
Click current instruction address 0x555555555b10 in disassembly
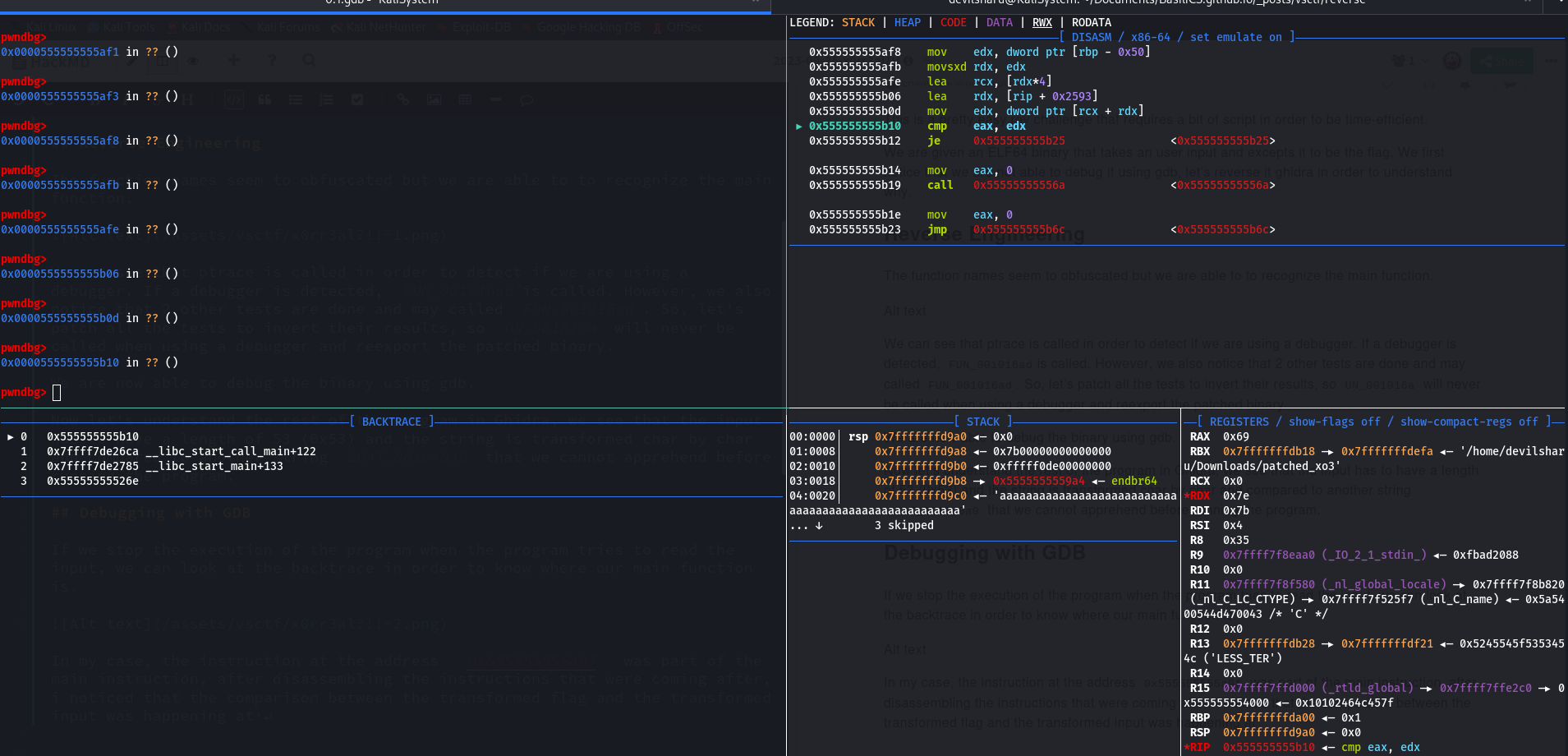click(855, 127)
